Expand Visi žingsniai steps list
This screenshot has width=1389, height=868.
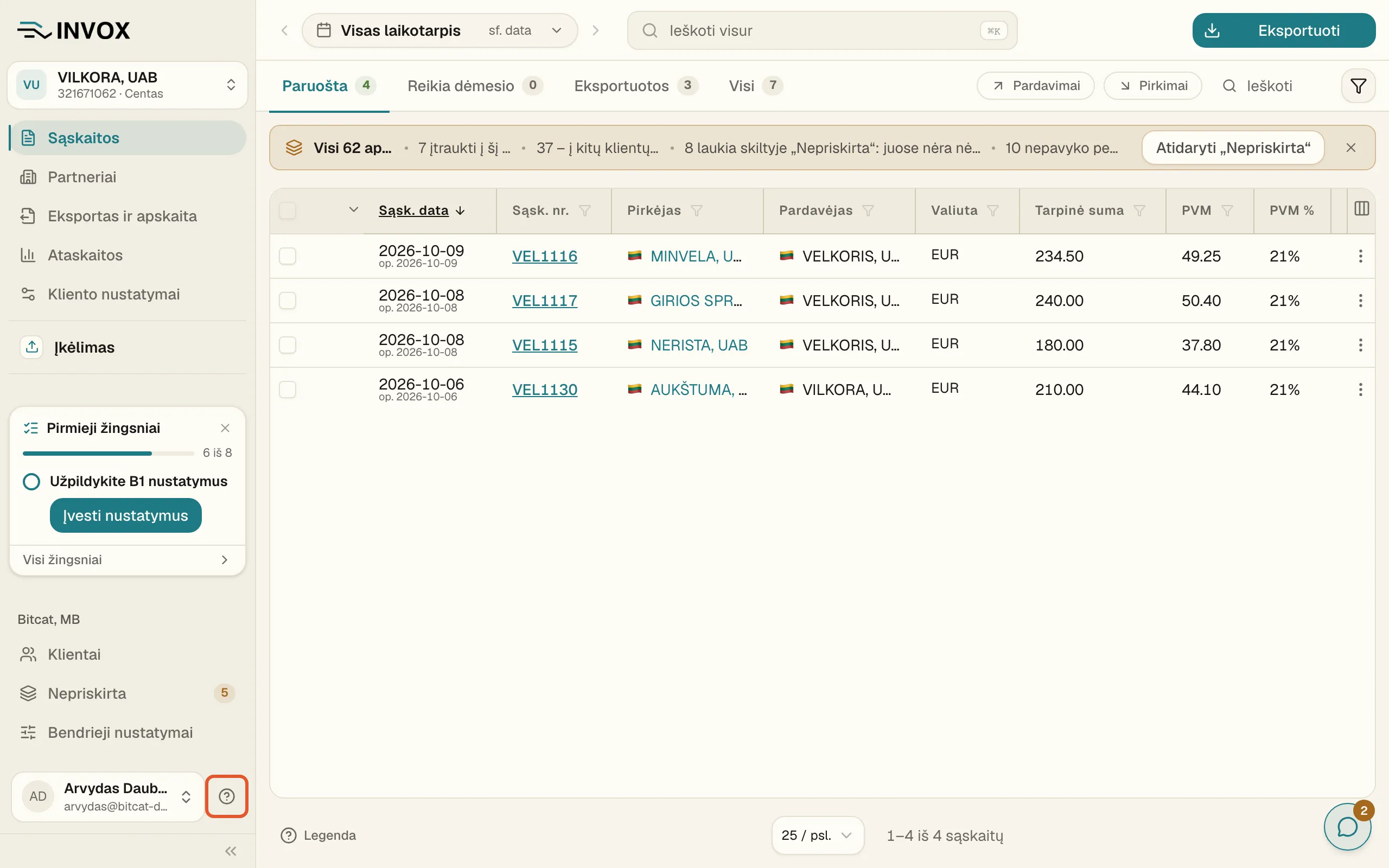pyautogui.click(x=128, y=560)
